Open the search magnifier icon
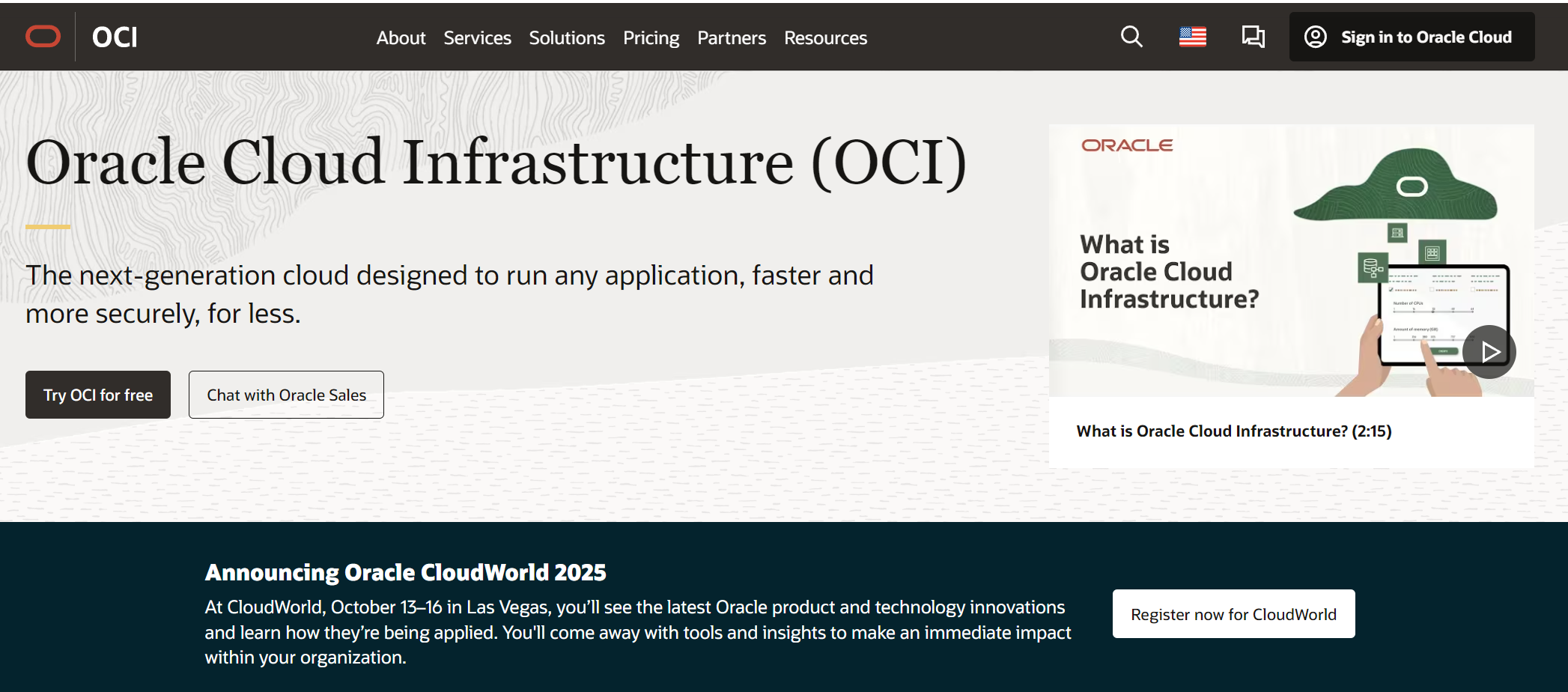Image resolution: width=1568 pixels, height=692 pixels. 1131,37
